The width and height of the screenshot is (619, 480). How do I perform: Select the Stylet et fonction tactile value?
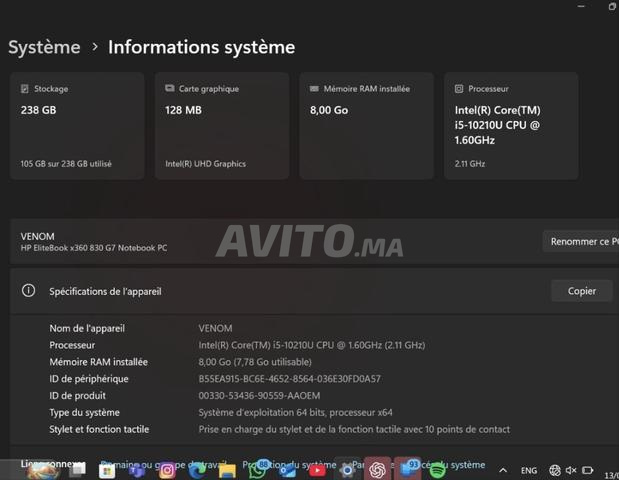click(x=354, y=429)
